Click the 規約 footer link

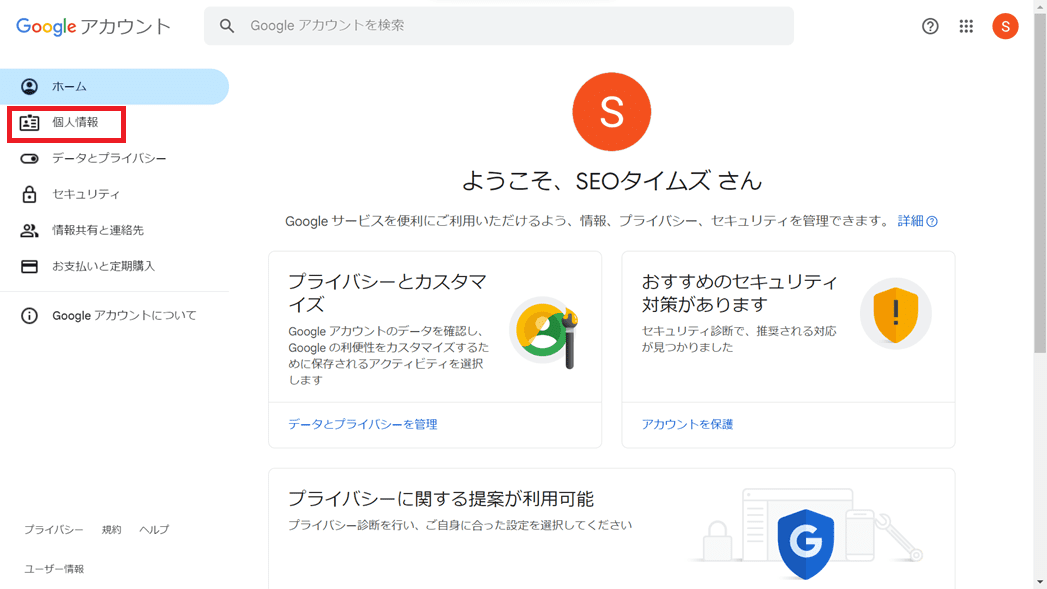pyautogui.click(x=112, y=530)
